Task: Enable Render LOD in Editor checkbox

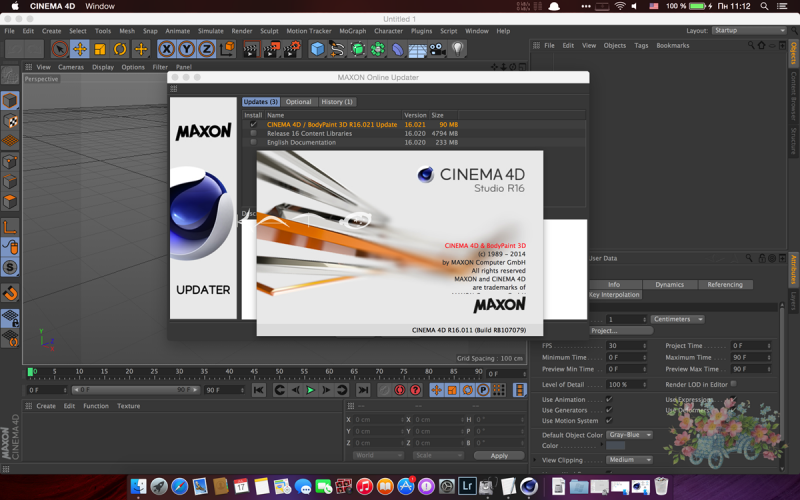Action: (x=735, y=384)
